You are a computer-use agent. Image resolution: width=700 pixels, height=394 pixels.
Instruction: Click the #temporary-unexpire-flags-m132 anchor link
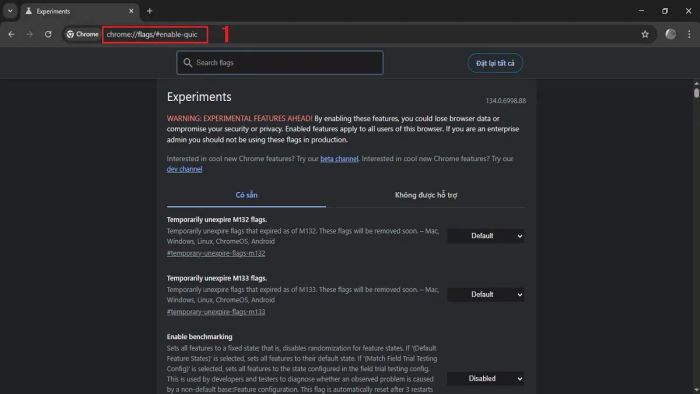216,253
